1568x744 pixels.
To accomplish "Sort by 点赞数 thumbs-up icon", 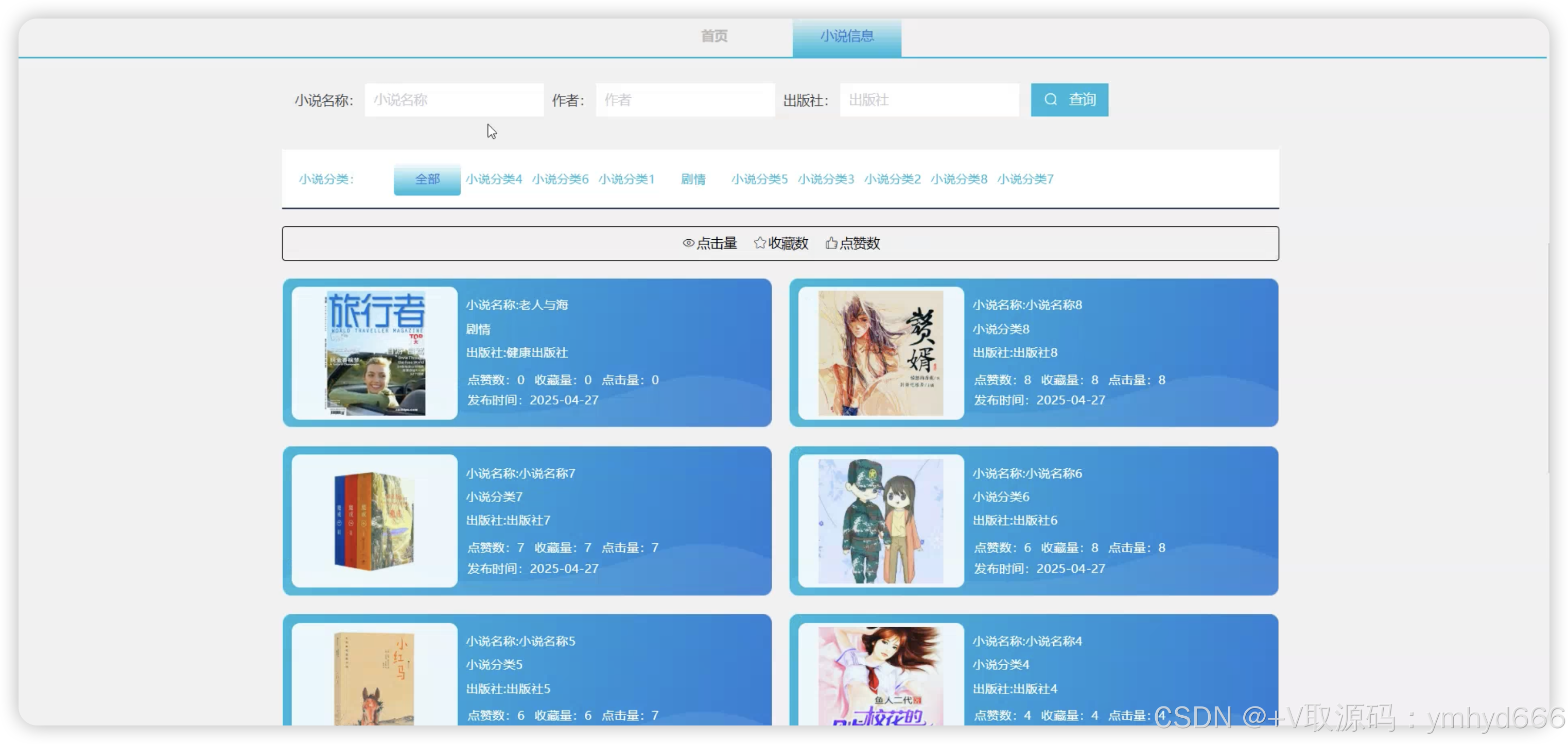I will 831,243.
